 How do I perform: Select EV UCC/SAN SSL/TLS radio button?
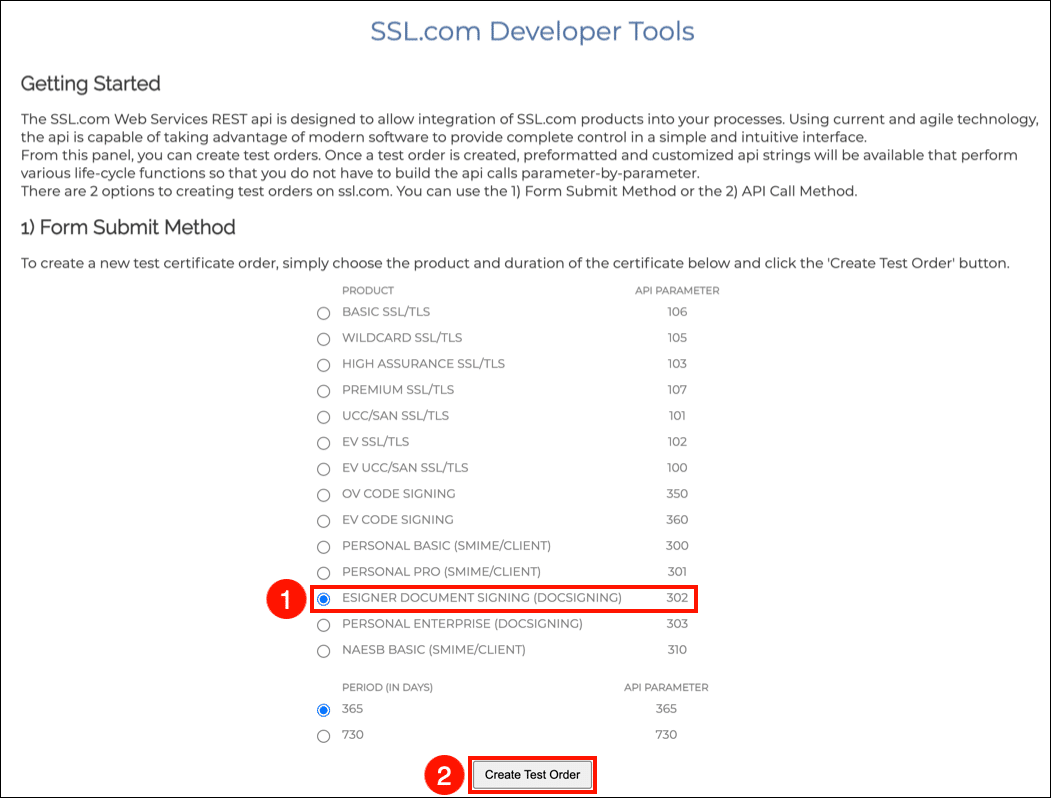point(323,468)
